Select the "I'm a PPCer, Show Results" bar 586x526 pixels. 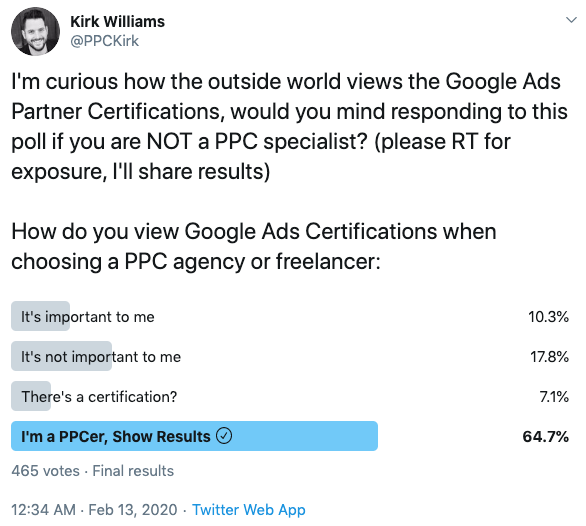coord(194,436)
